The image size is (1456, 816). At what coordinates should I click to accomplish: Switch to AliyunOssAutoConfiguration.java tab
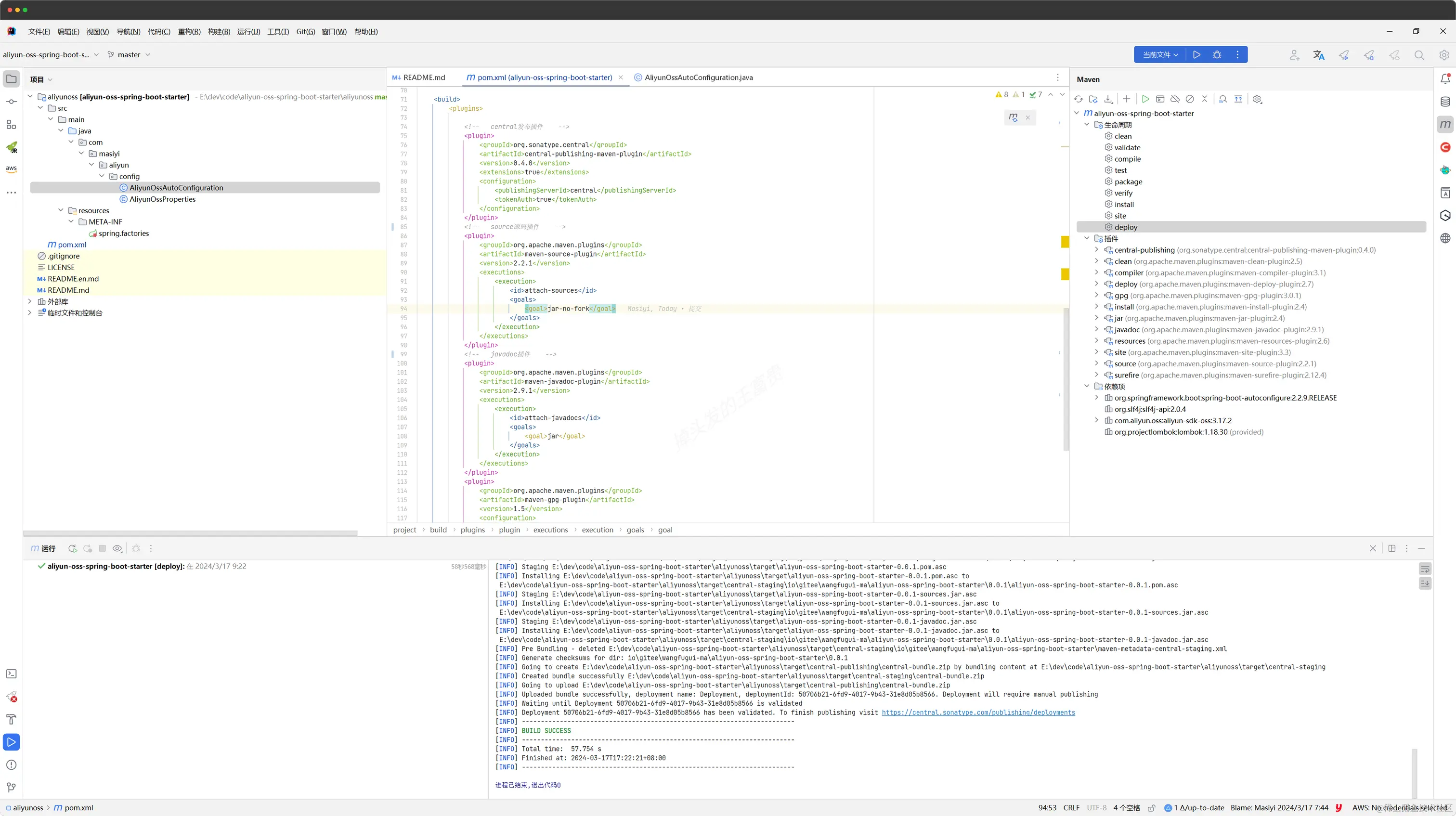tap(698, 78)
